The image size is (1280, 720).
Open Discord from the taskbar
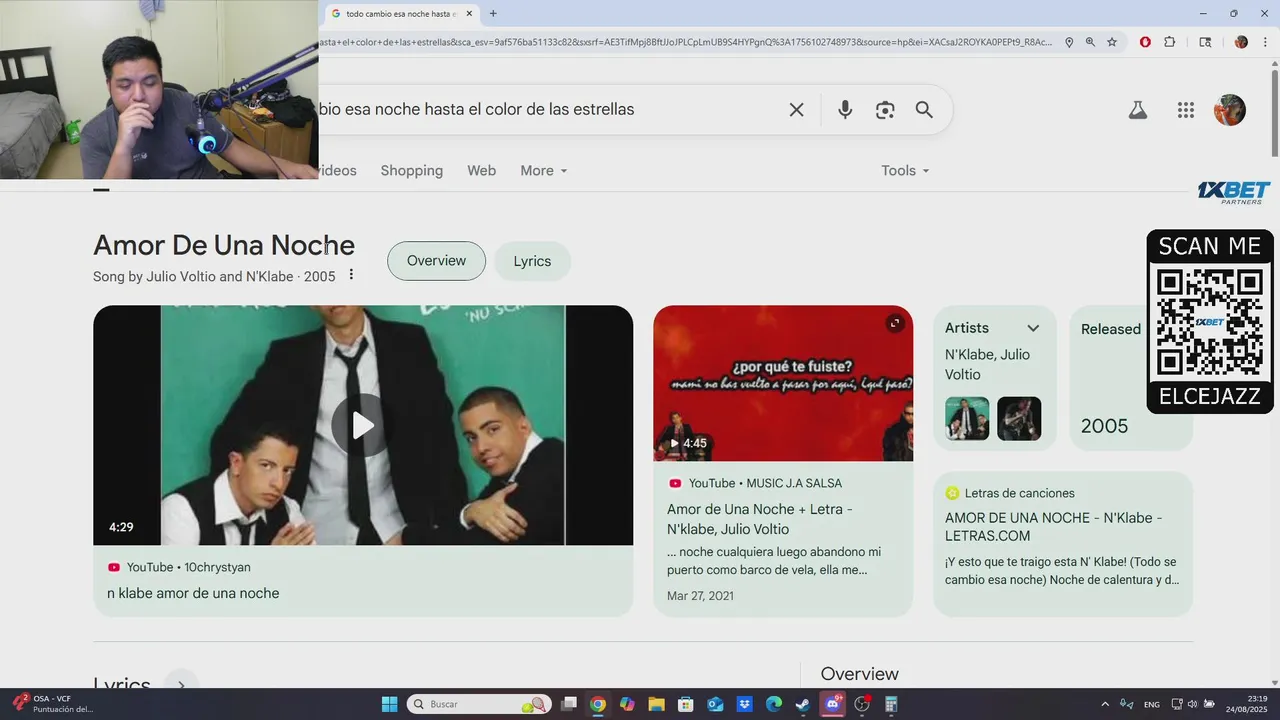(832, 704)
